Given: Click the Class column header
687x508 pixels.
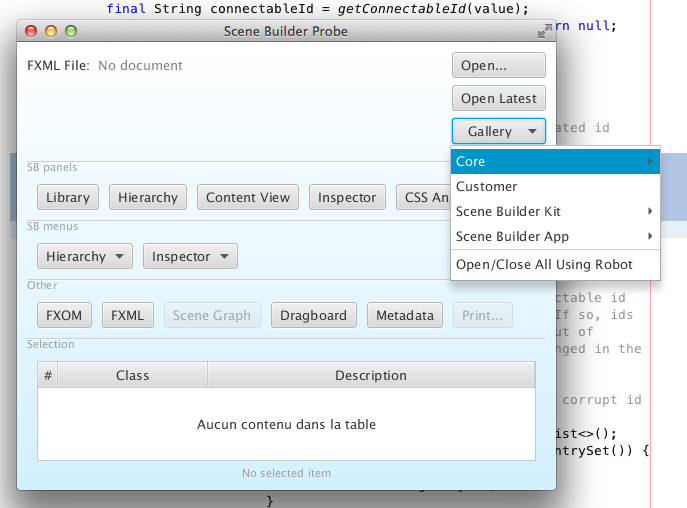Looking at the screenshot, I should [132, 375].
